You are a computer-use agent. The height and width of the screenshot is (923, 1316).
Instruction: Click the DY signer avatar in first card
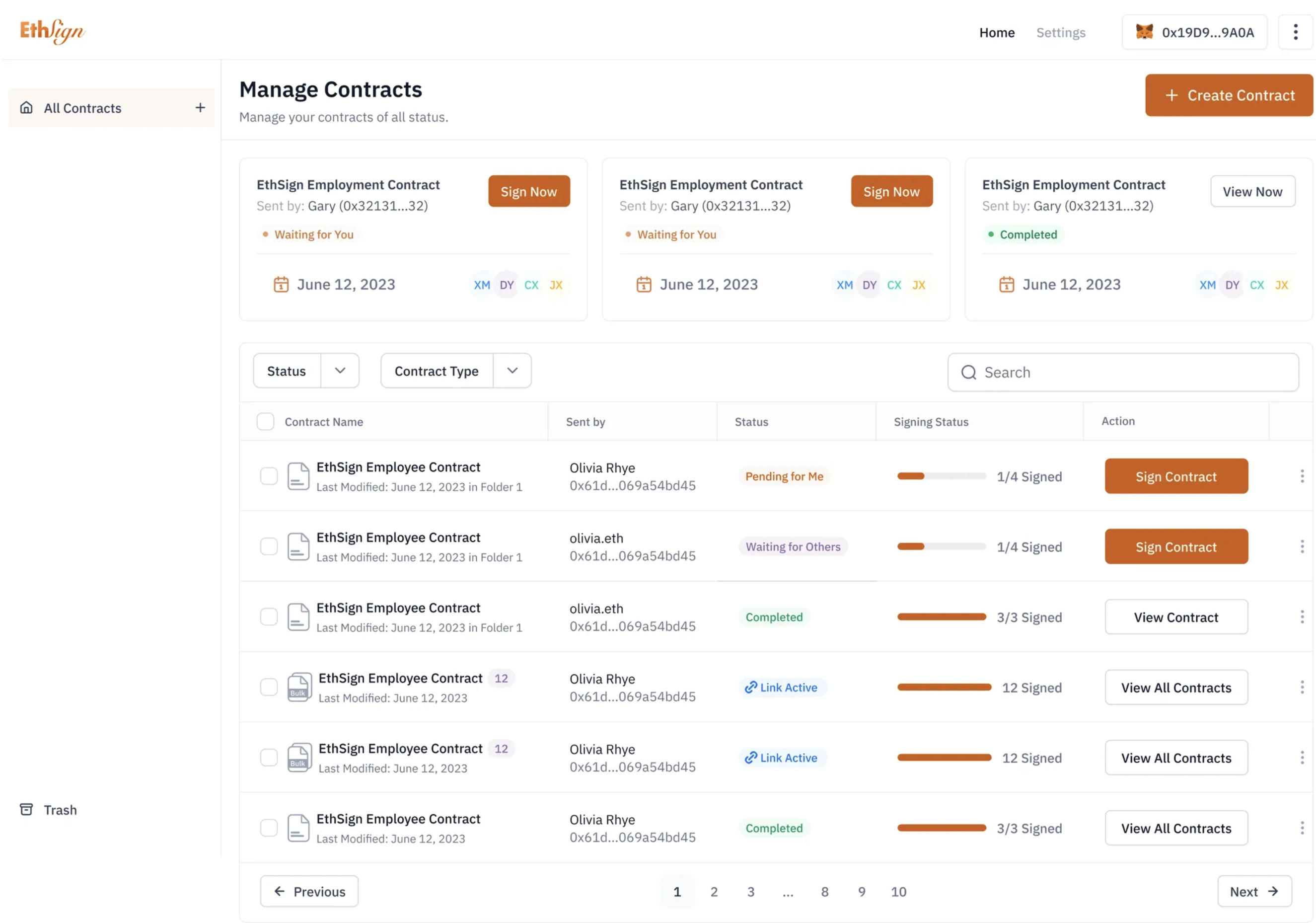coord(506,285)
